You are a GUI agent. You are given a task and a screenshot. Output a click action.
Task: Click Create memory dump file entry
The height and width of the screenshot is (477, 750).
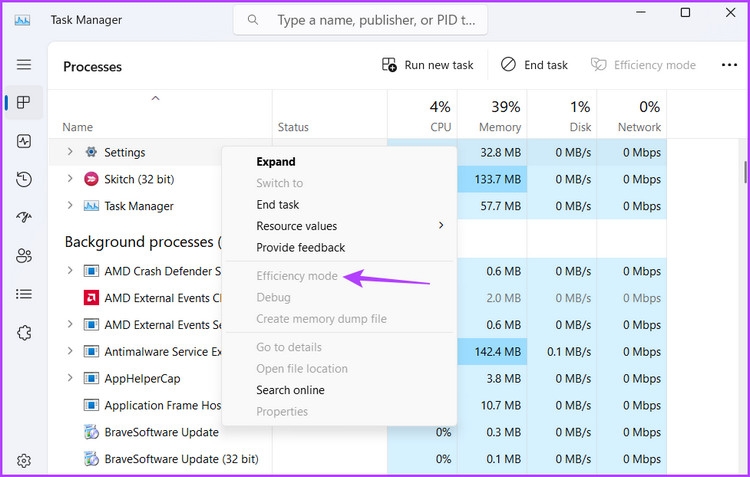(339, 319)
